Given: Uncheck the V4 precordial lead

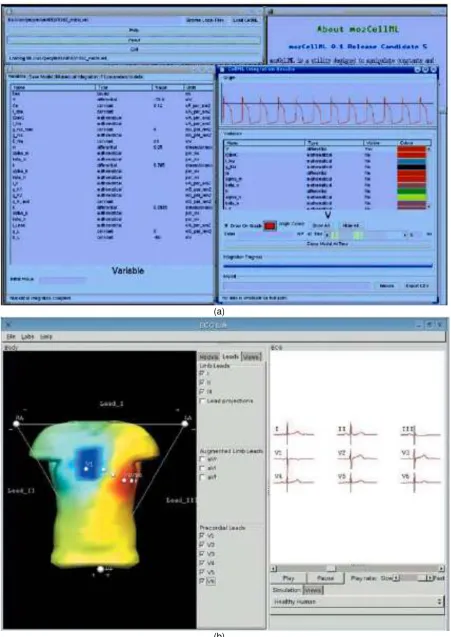Looking at the screenshot, I should [202, 563].
